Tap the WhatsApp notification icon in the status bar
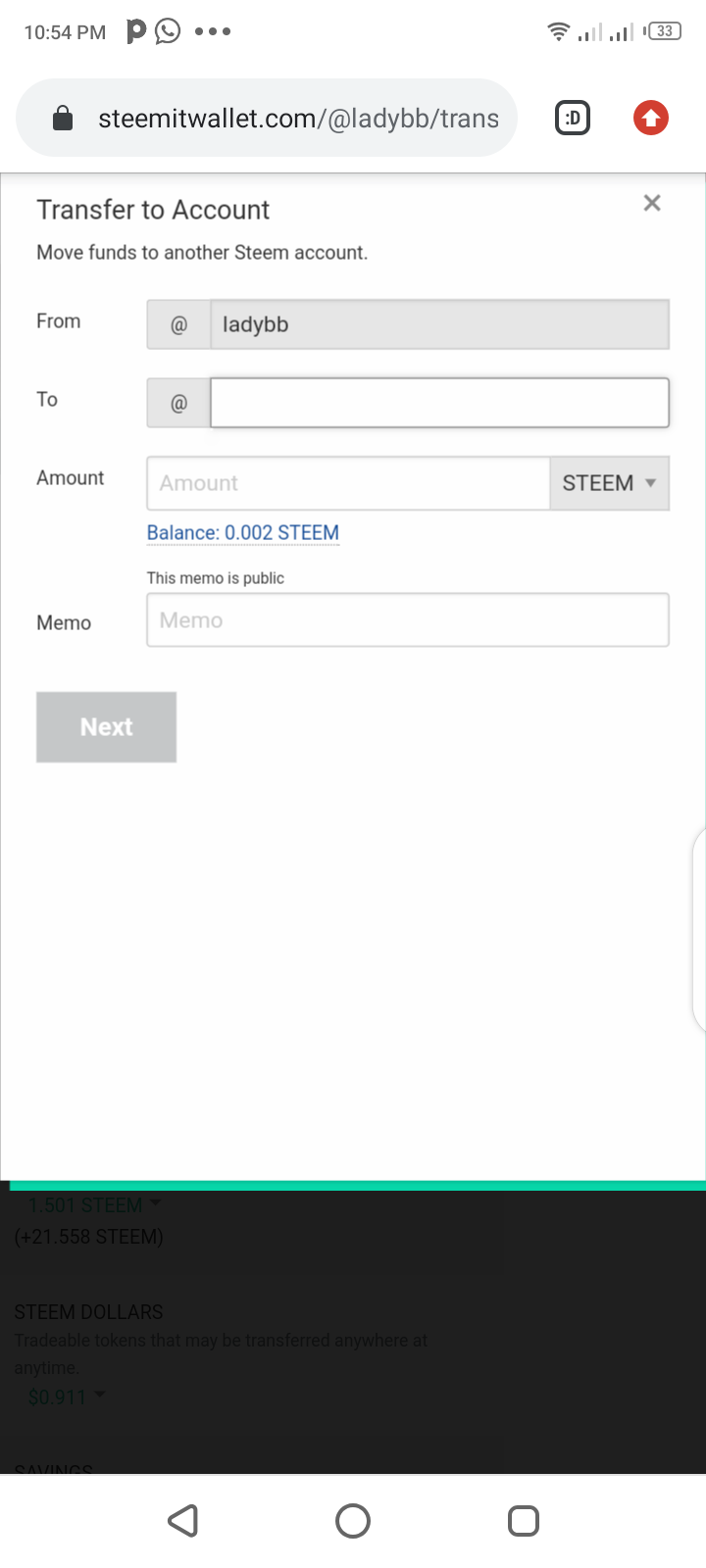 click(x=169, y=31)
